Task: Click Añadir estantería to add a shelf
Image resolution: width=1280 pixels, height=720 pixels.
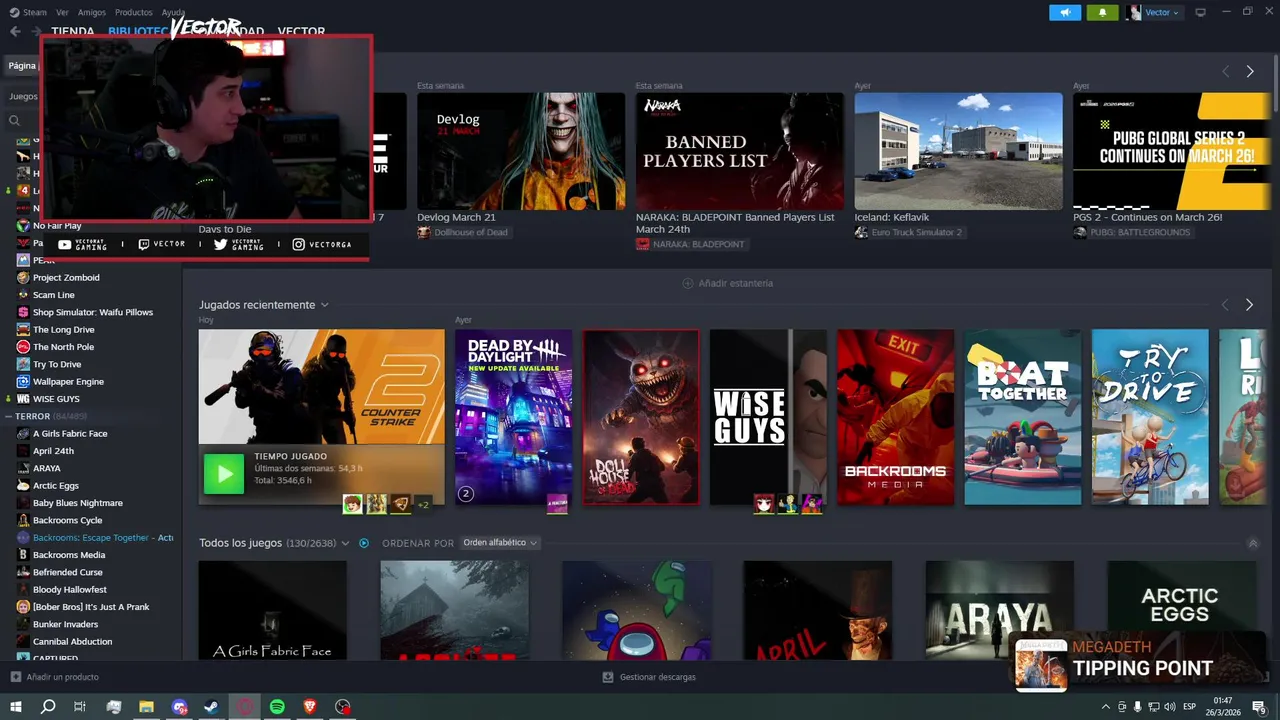Action: pos(727,283)
